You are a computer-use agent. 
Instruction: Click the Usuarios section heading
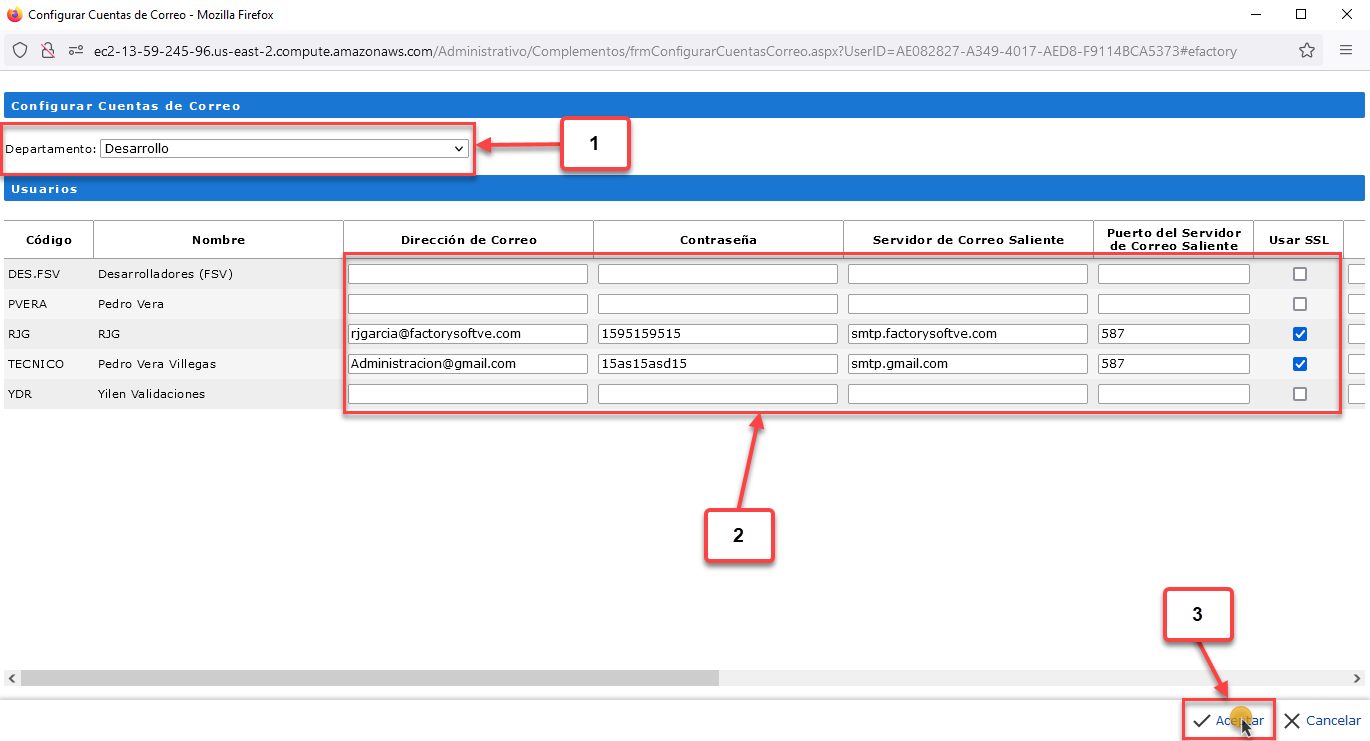click(x=44, y=188)
